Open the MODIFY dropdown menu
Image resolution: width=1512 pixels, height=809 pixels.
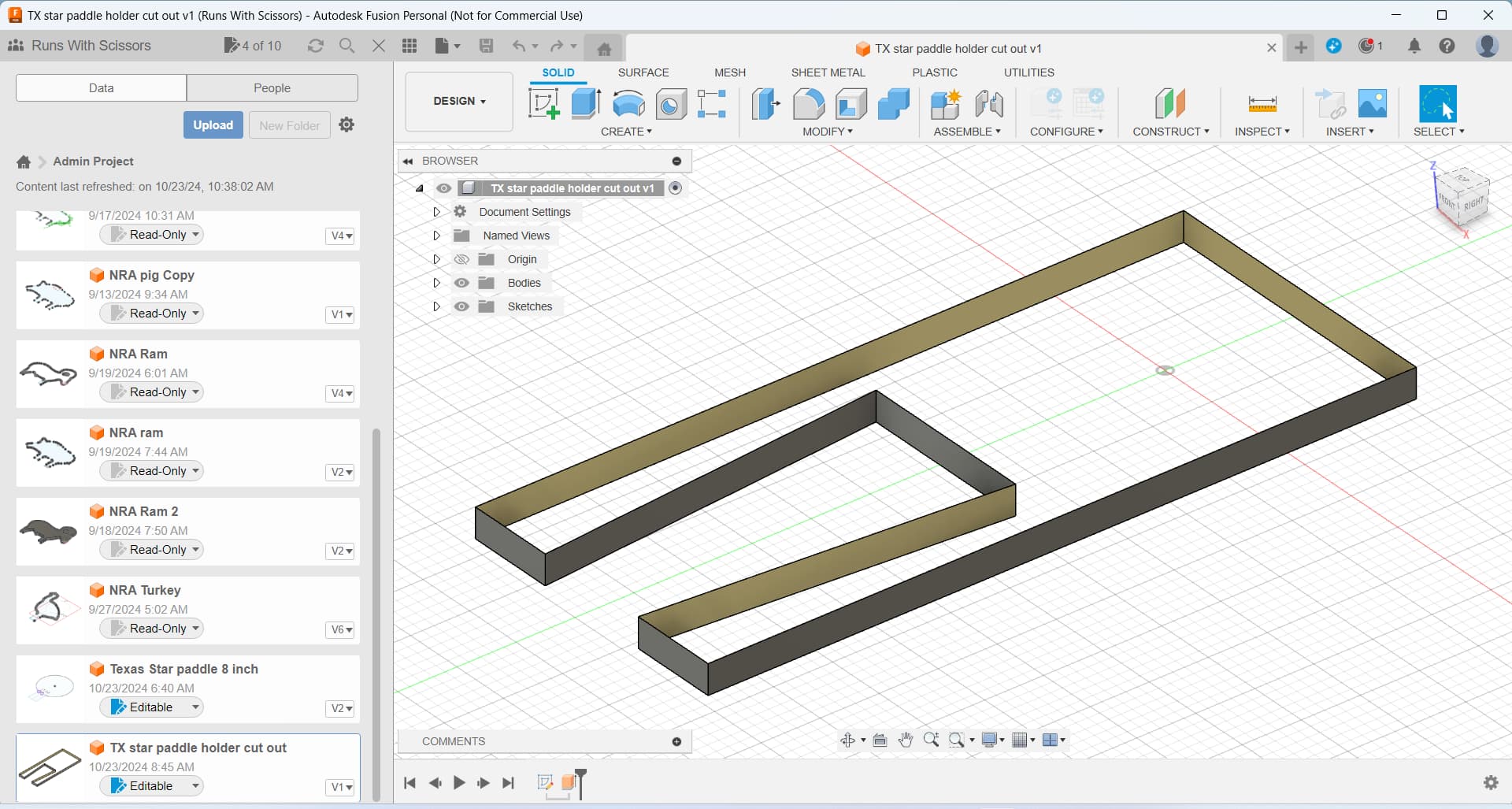[828, 132]
